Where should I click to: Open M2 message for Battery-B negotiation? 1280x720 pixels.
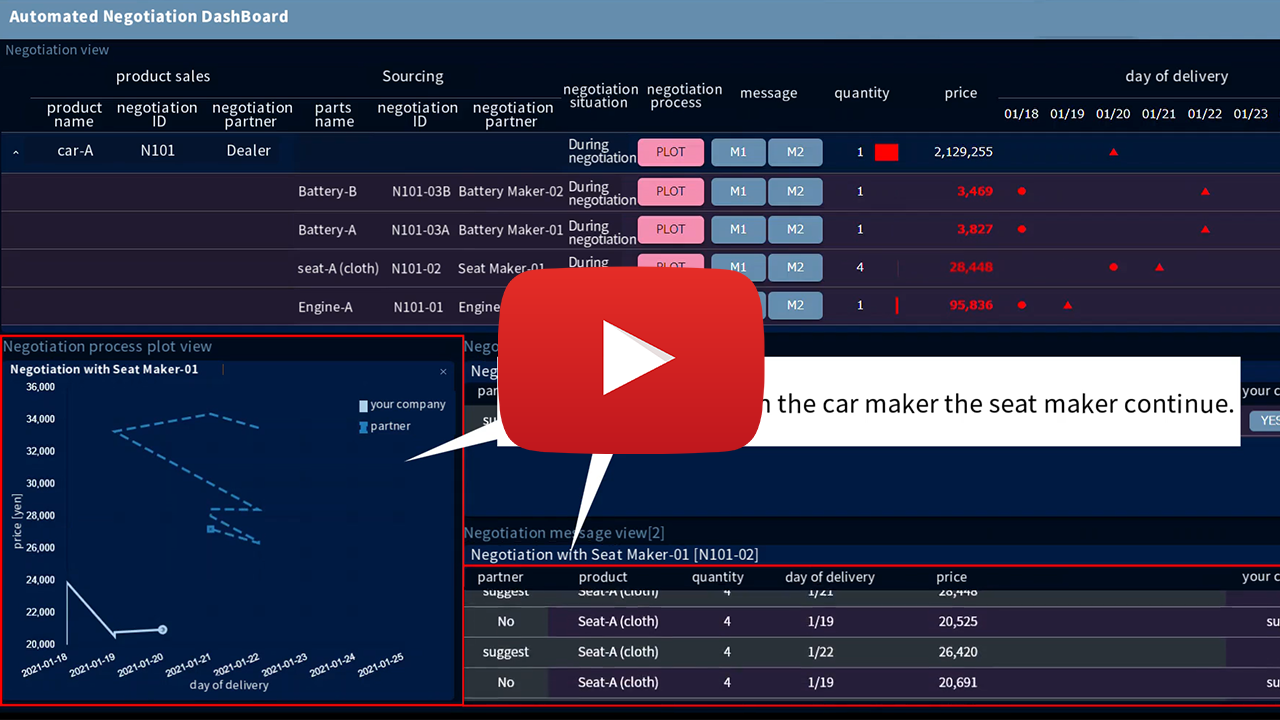[795, 191]
